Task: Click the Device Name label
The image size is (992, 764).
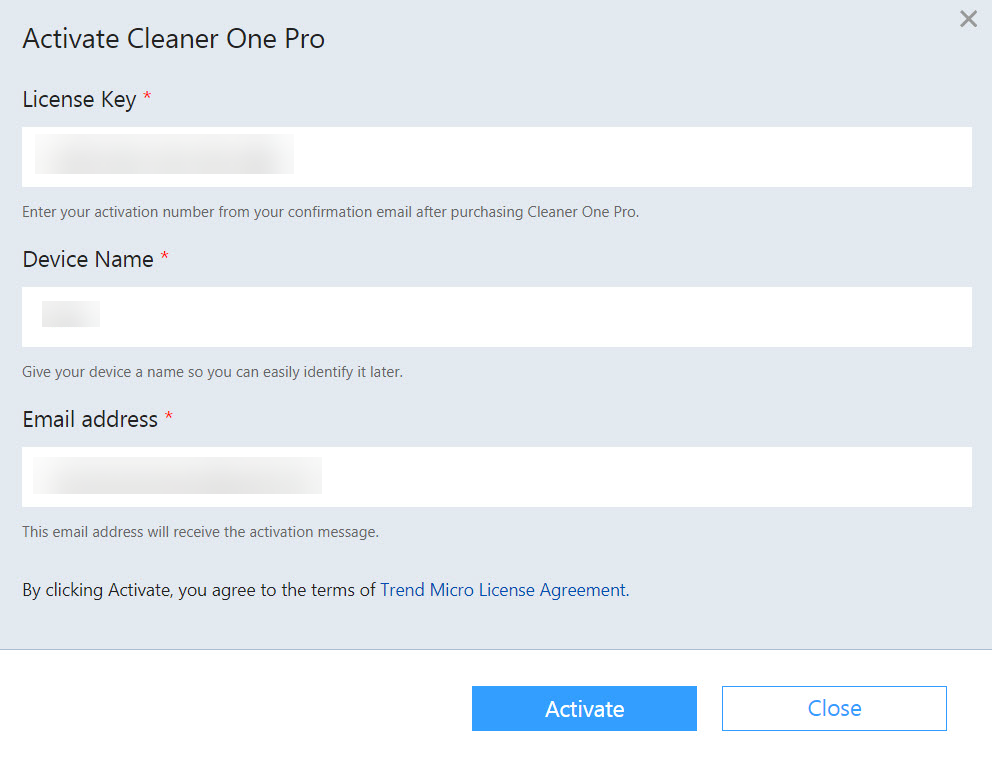Action: pos(88,259)
